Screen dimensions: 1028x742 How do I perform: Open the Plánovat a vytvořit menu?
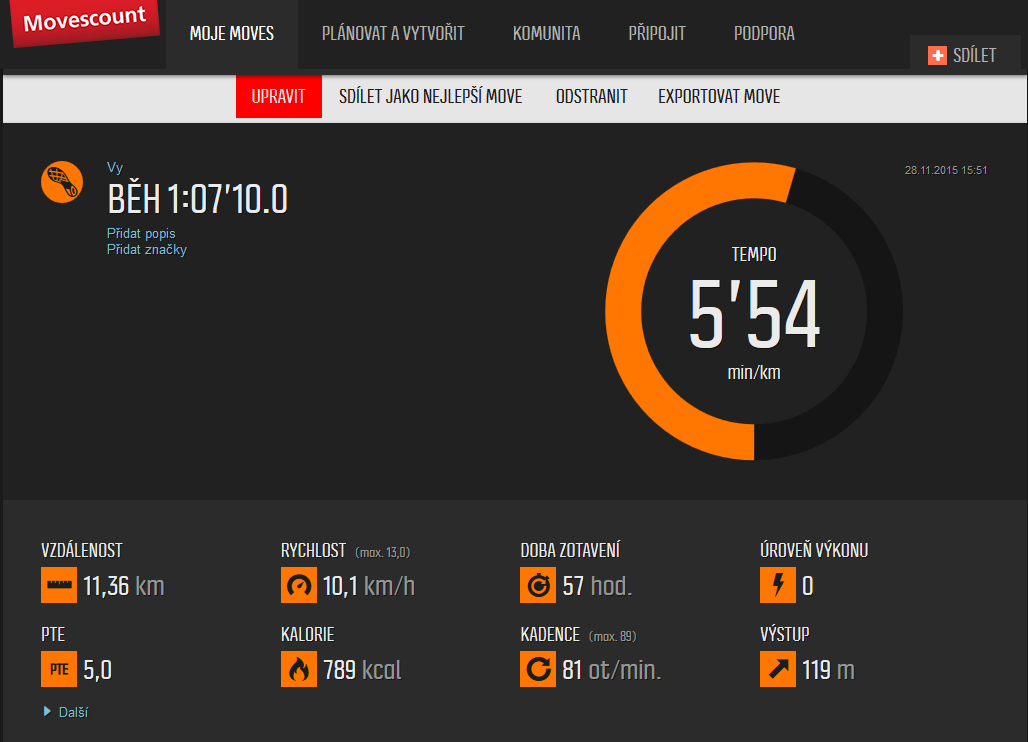tap(393, 34)
